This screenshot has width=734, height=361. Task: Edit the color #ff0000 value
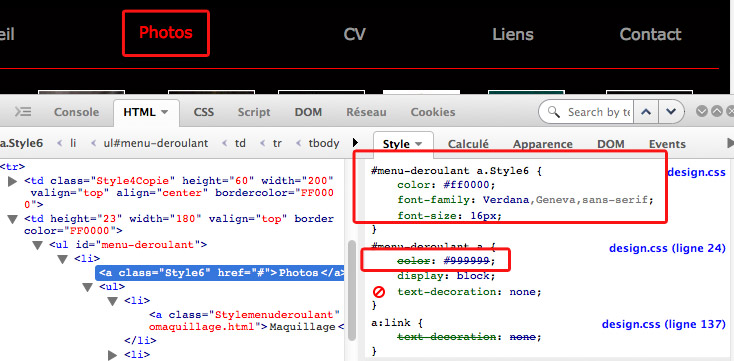(467, 185)
